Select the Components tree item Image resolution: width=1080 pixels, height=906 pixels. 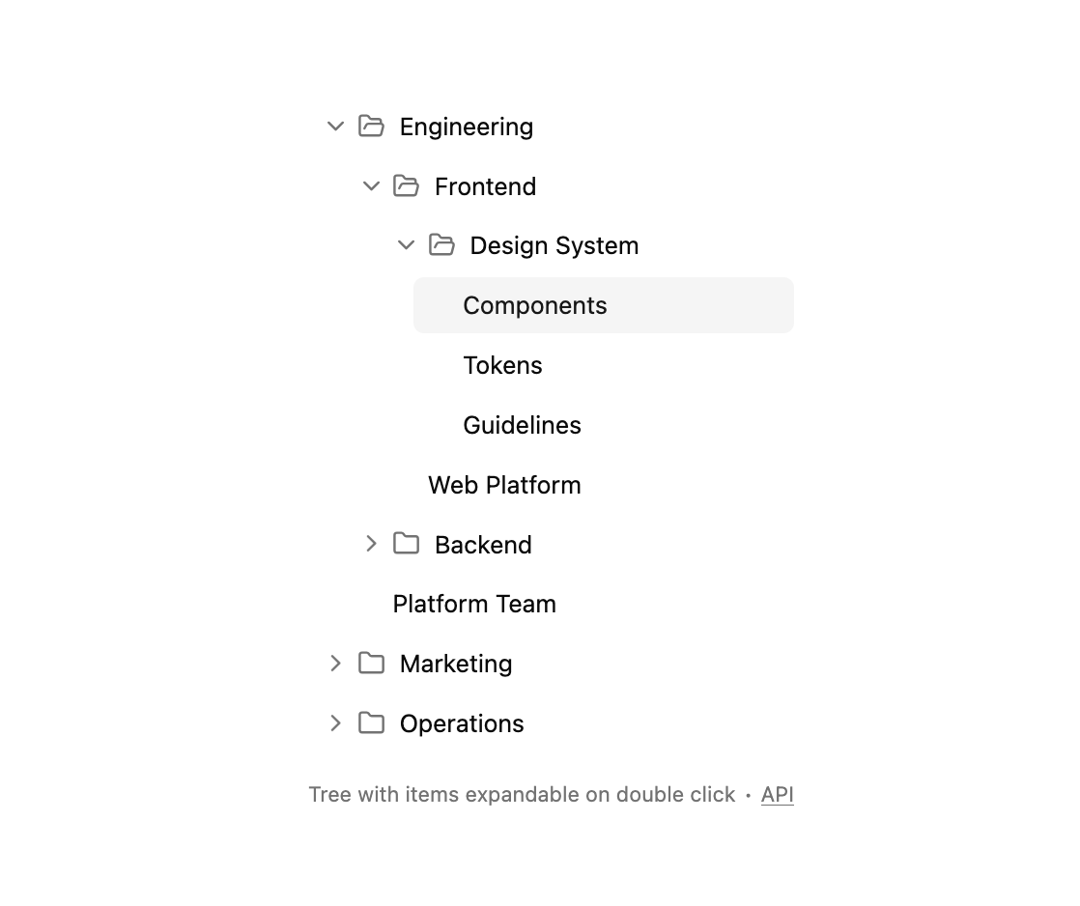click(x=603, y=305)
